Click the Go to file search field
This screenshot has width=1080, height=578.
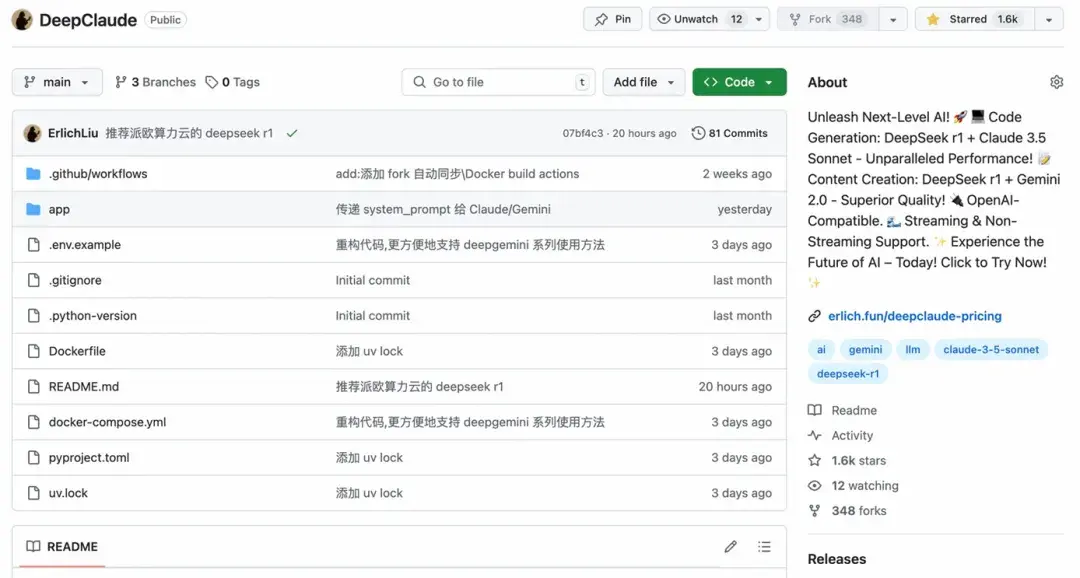[498, 82]
